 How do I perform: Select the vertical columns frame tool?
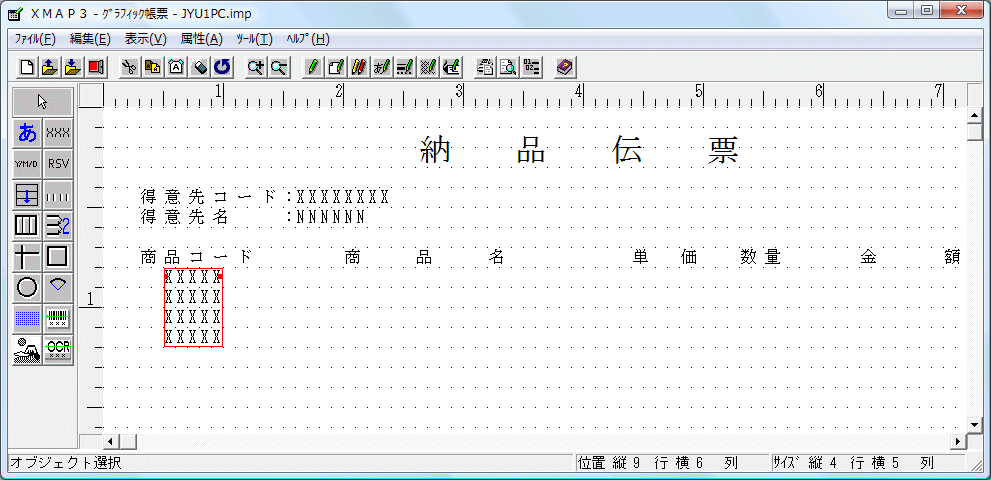point(27,226)
